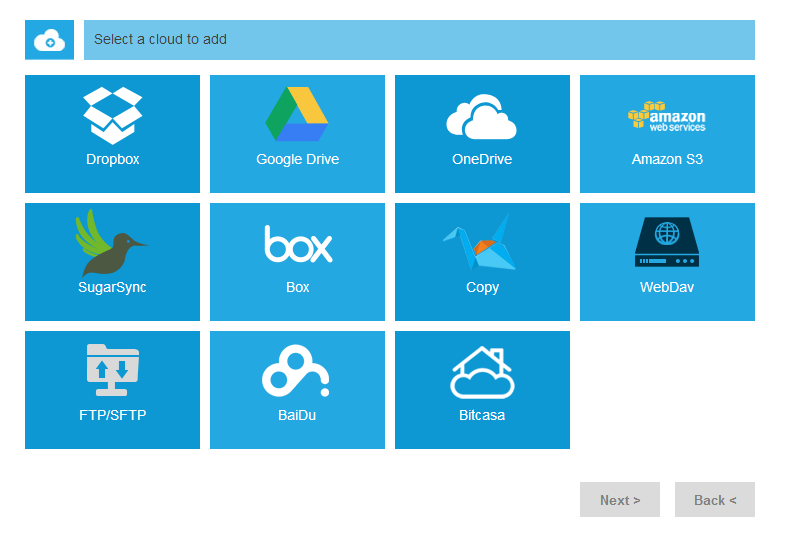Choose the SugarSync hummingbird icon

[x=112, y=243]
